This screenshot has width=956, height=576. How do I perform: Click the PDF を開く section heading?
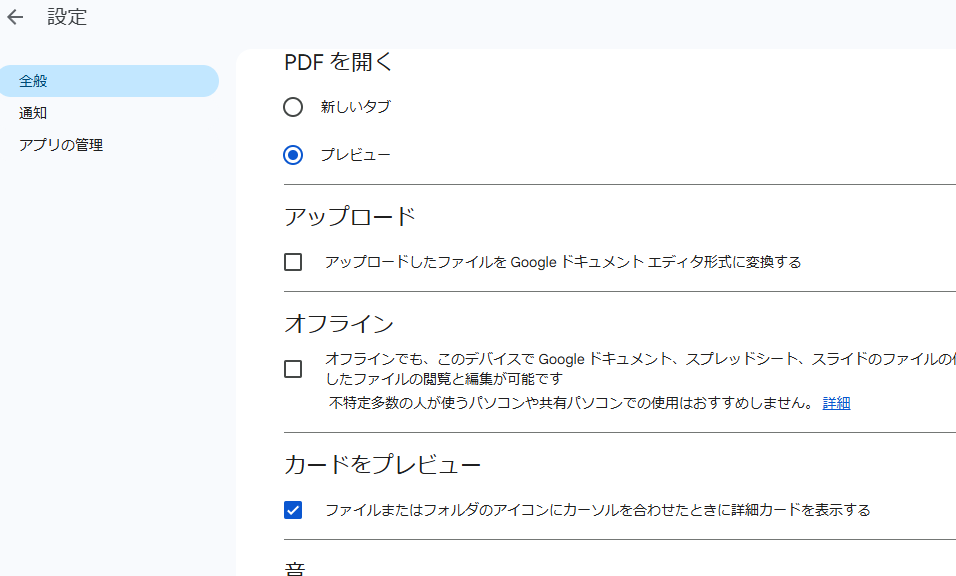tap(339, 62)
